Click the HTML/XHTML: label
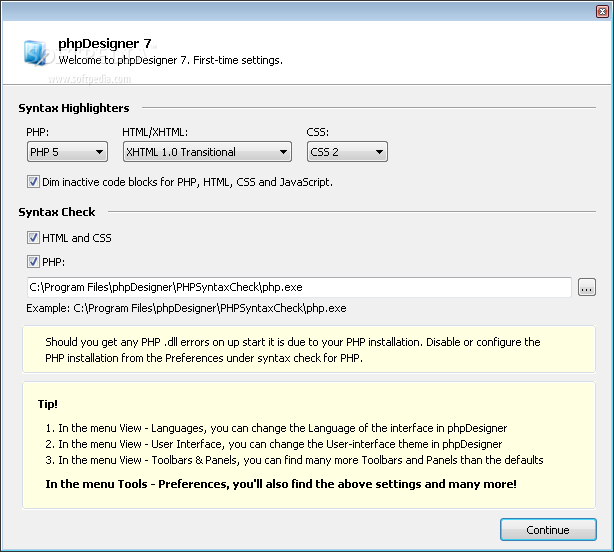Screen dimensions: 614x552 pos(155,132)
